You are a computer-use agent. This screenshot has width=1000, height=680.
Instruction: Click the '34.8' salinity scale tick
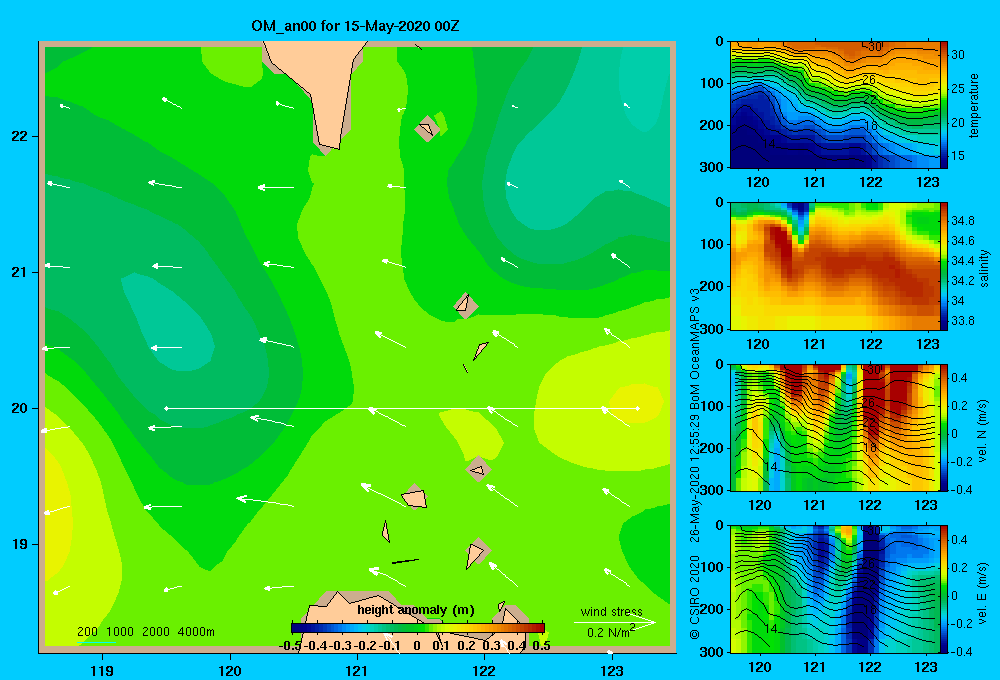[962, 221]
